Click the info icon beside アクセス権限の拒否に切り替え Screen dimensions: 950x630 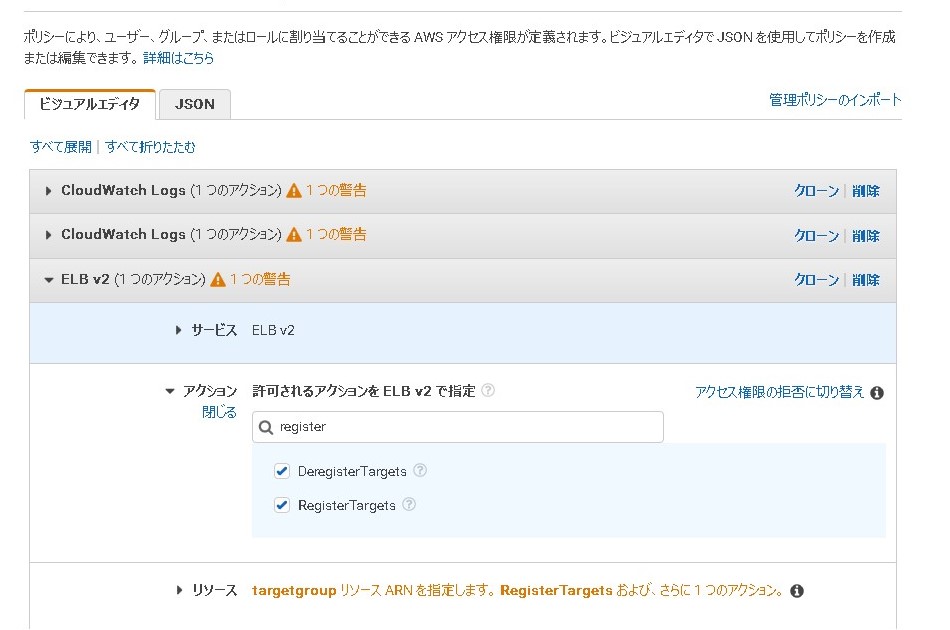tap(877, 393)
